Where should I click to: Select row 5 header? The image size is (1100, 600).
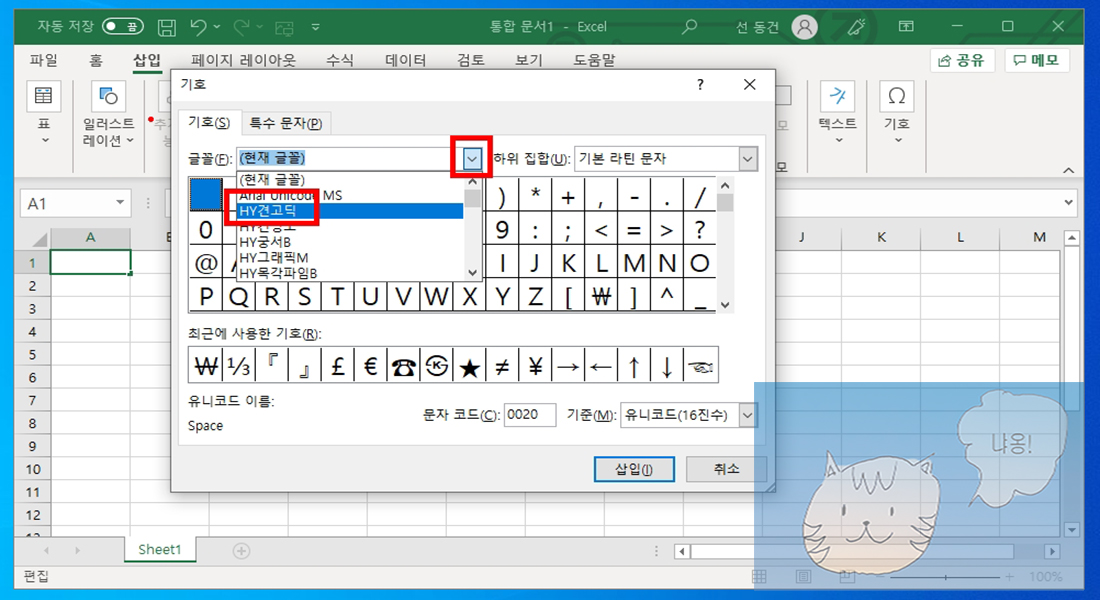pyautogui.click(x=32, y=354)
